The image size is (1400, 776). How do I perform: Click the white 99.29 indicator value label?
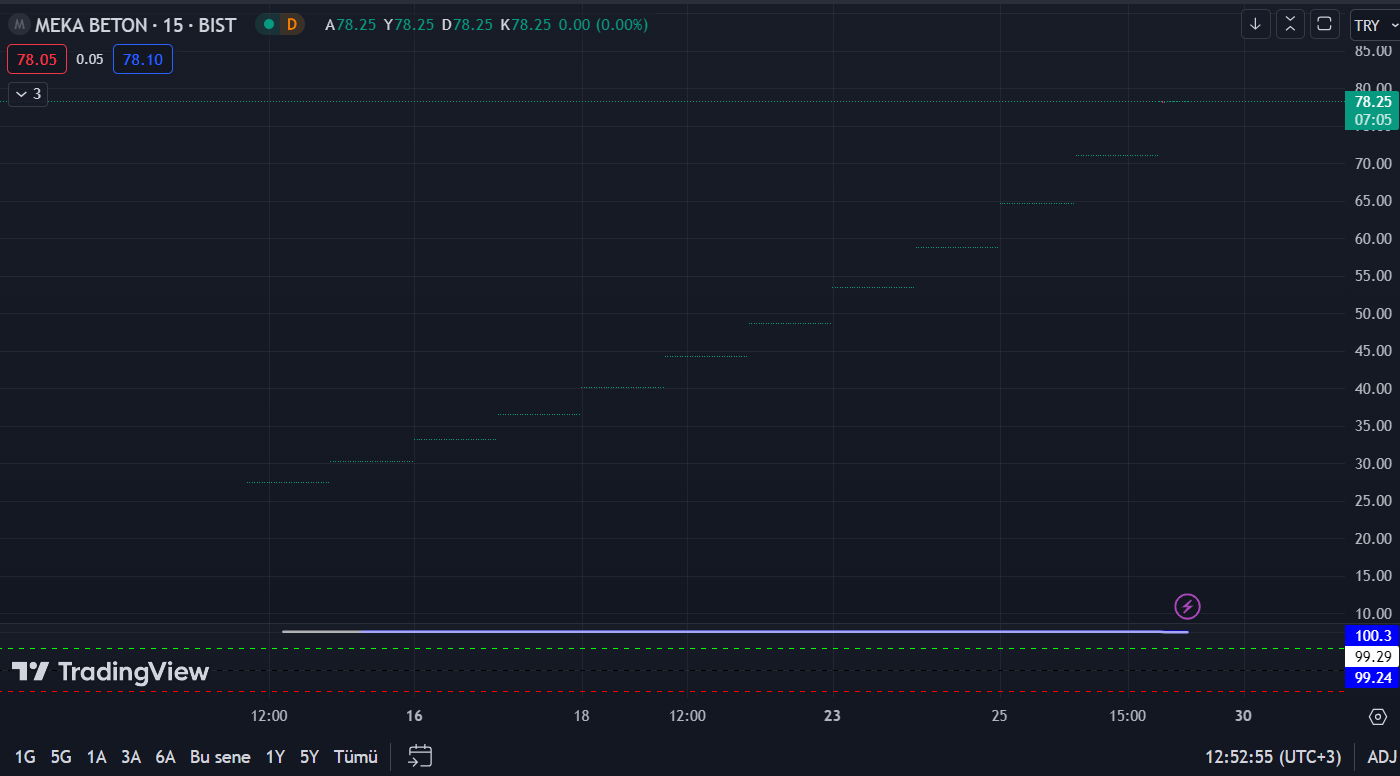click(1372, 657)
